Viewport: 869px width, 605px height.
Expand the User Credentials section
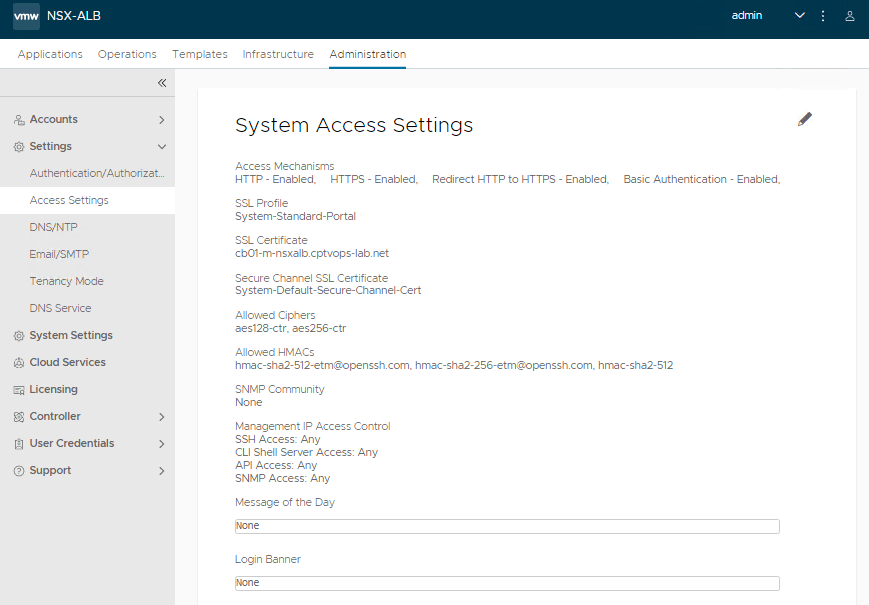[162, 444]
